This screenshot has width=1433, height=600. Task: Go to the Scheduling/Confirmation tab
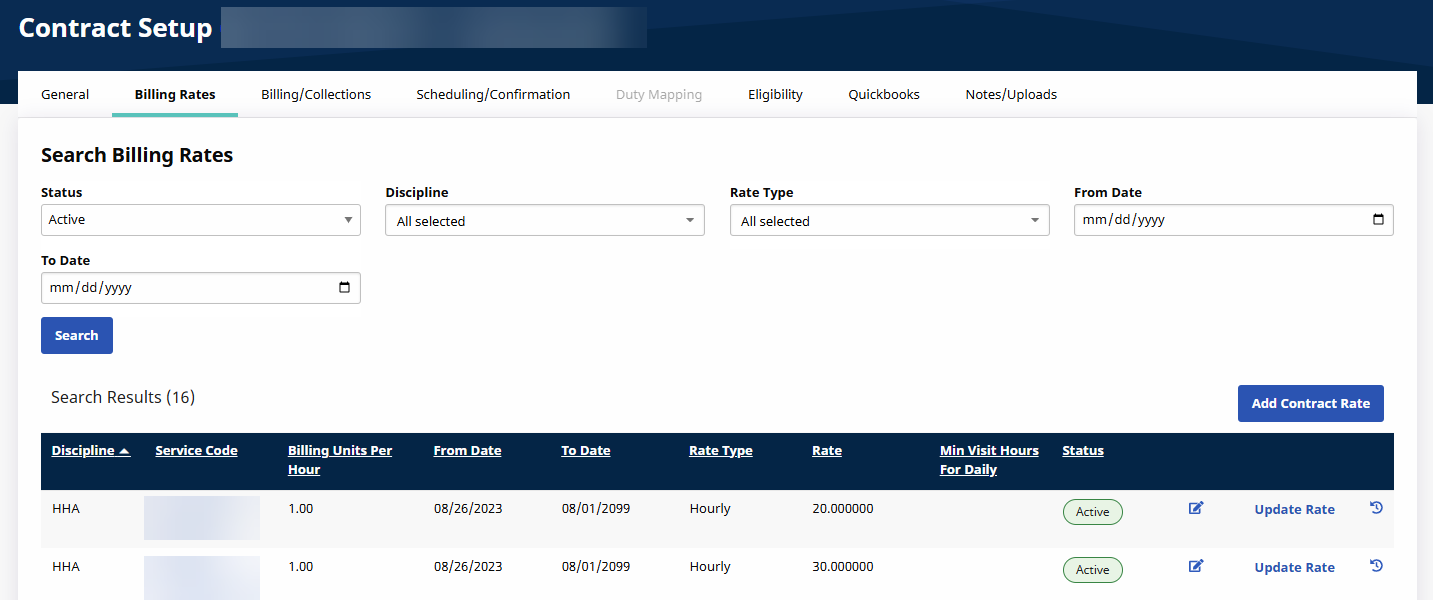tap(493, 95)
